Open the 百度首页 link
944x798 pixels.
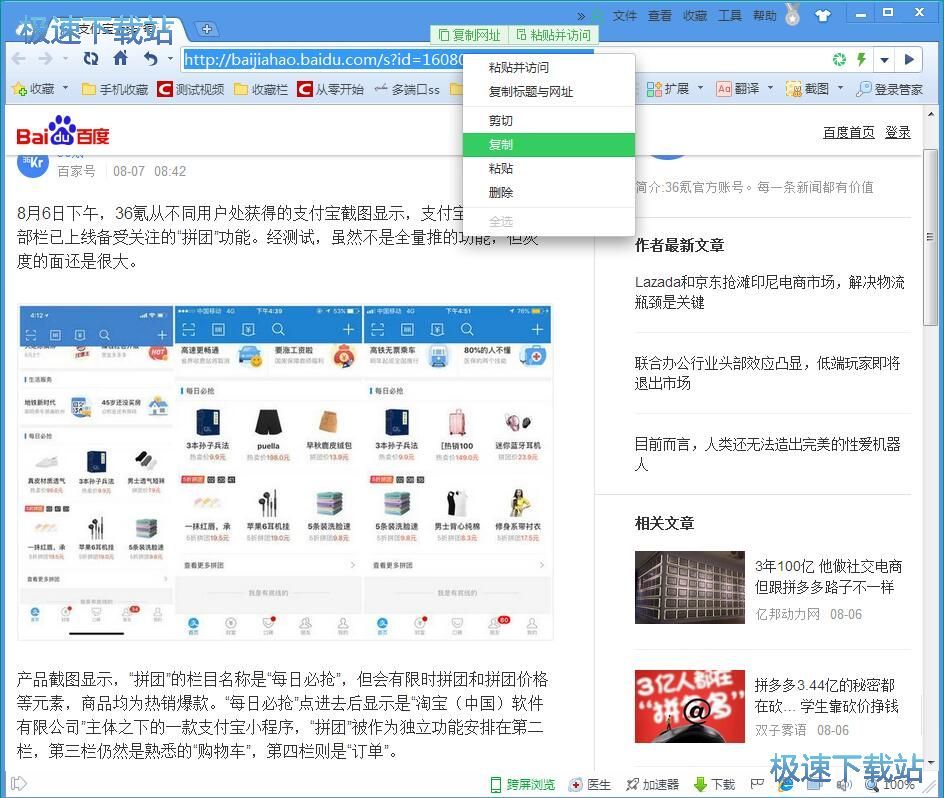coord(849,132)
